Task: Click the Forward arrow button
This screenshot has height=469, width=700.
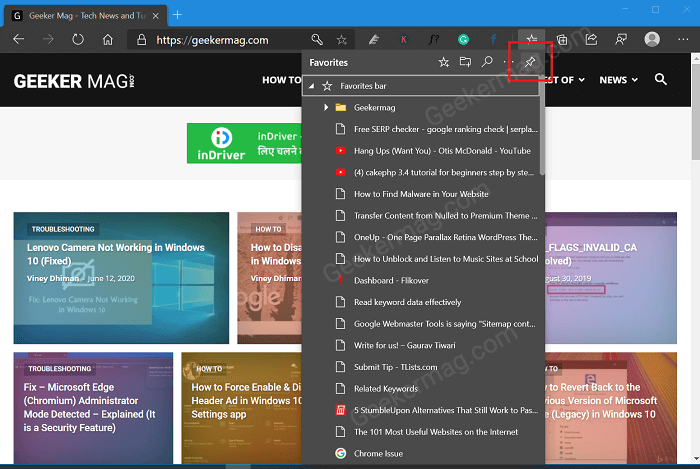Action: point(48,40)
